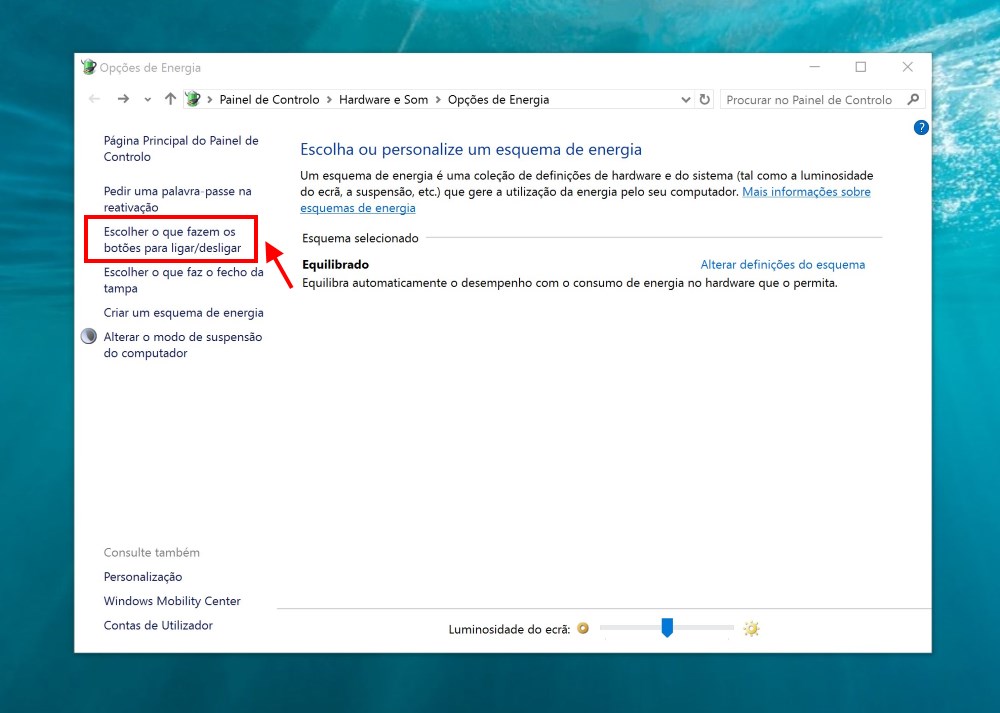Screen dimensions: 1000x713
Task: Click Mais informações sobre esquemas de energia
Action: (x=806, y=191)
